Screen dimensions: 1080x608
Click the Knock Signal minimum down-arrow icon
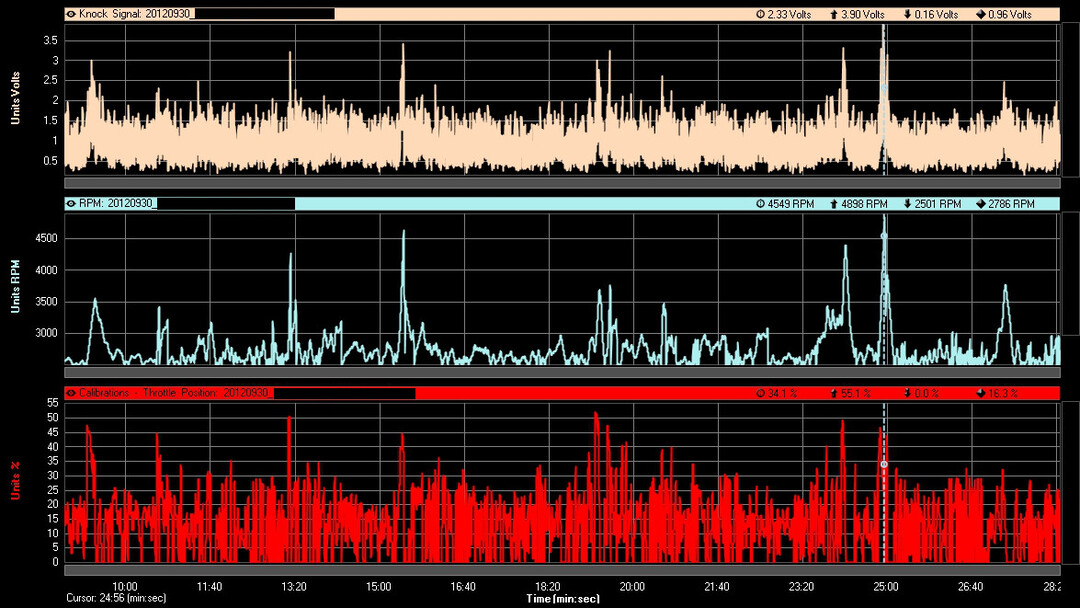[906, 15]
